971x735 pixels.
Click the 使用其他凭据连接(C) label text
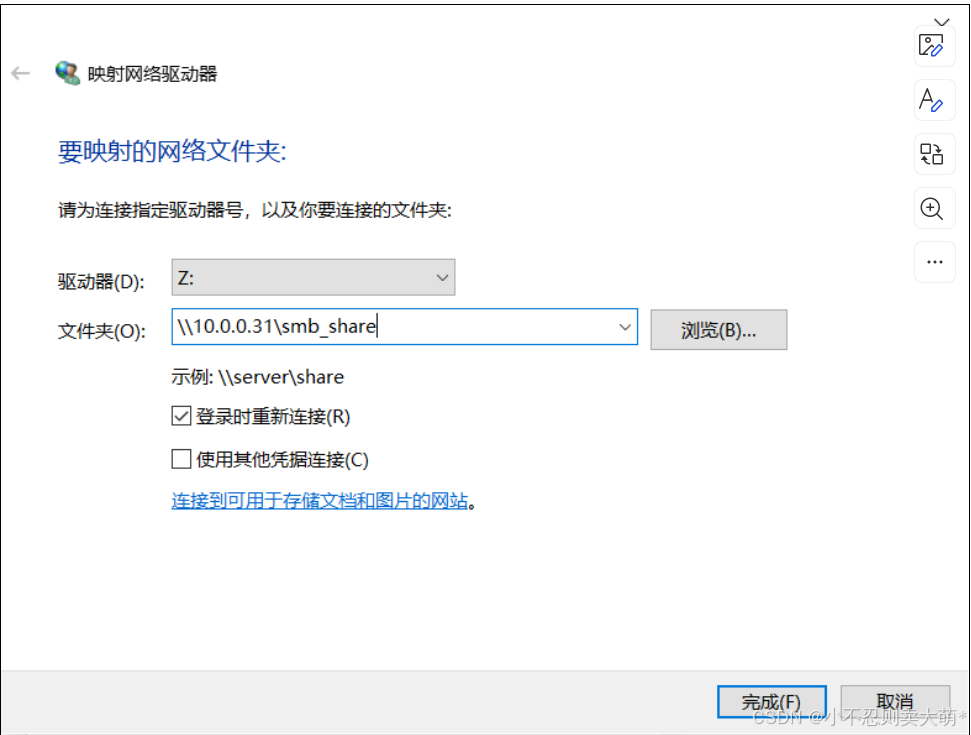coord(282,460)
